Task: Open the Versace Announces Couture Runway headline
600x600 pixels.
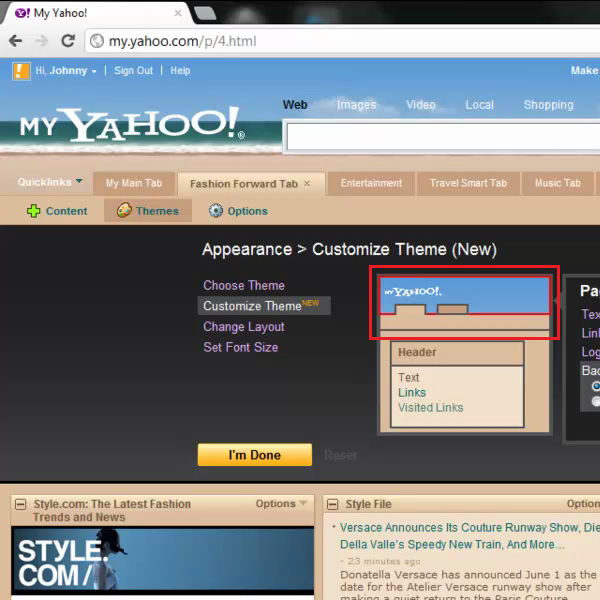Action: coord(468,536)
